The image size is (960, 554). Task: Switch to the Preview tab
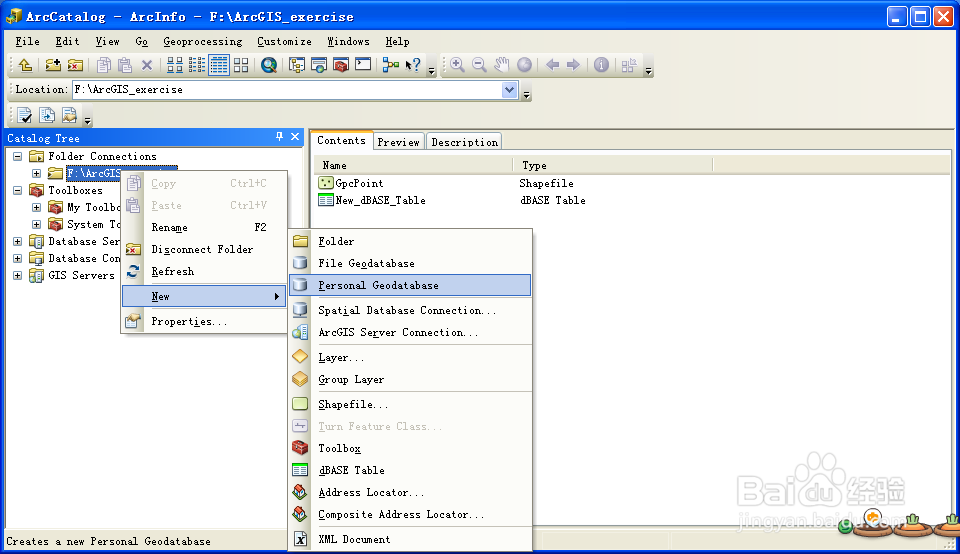tap(399, 142)
